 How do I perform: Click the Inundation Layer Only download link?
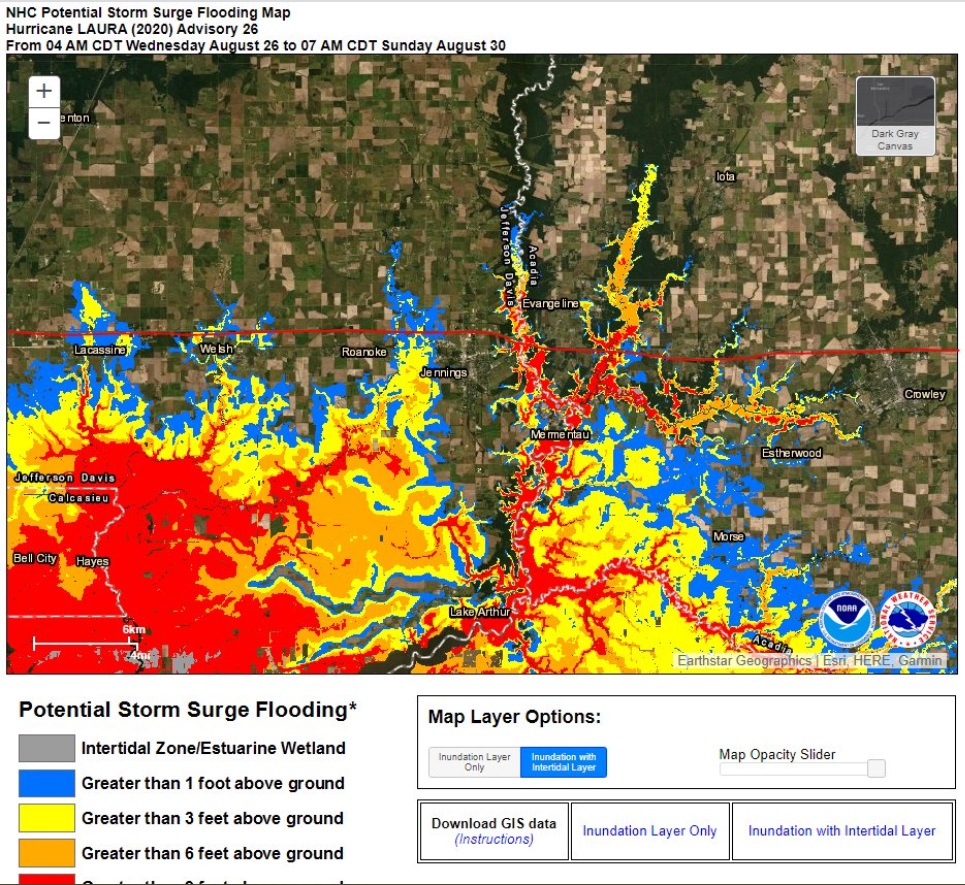649,831
